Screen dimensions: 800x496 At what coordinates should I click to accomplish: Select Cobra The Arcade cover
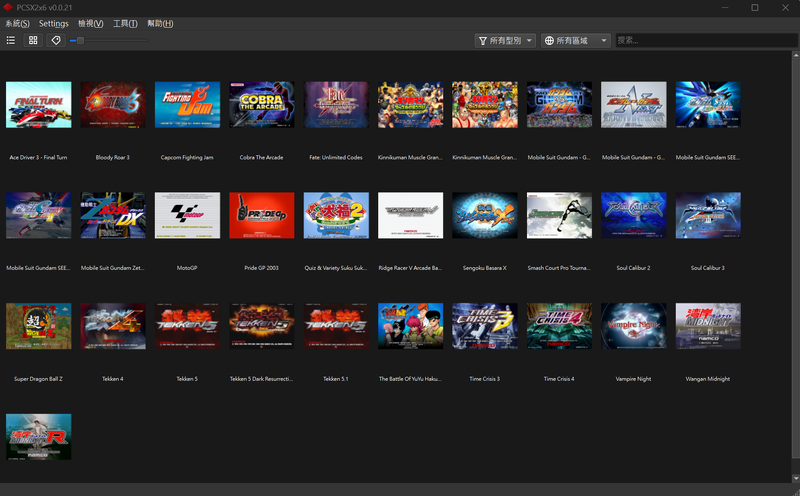(262, 105)
